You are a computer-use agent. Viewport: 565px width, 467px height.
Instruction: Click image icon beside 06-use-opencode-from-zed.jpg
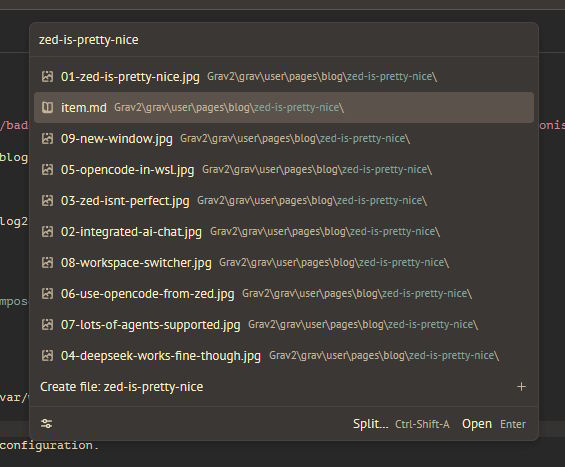(x=47, y=293)
